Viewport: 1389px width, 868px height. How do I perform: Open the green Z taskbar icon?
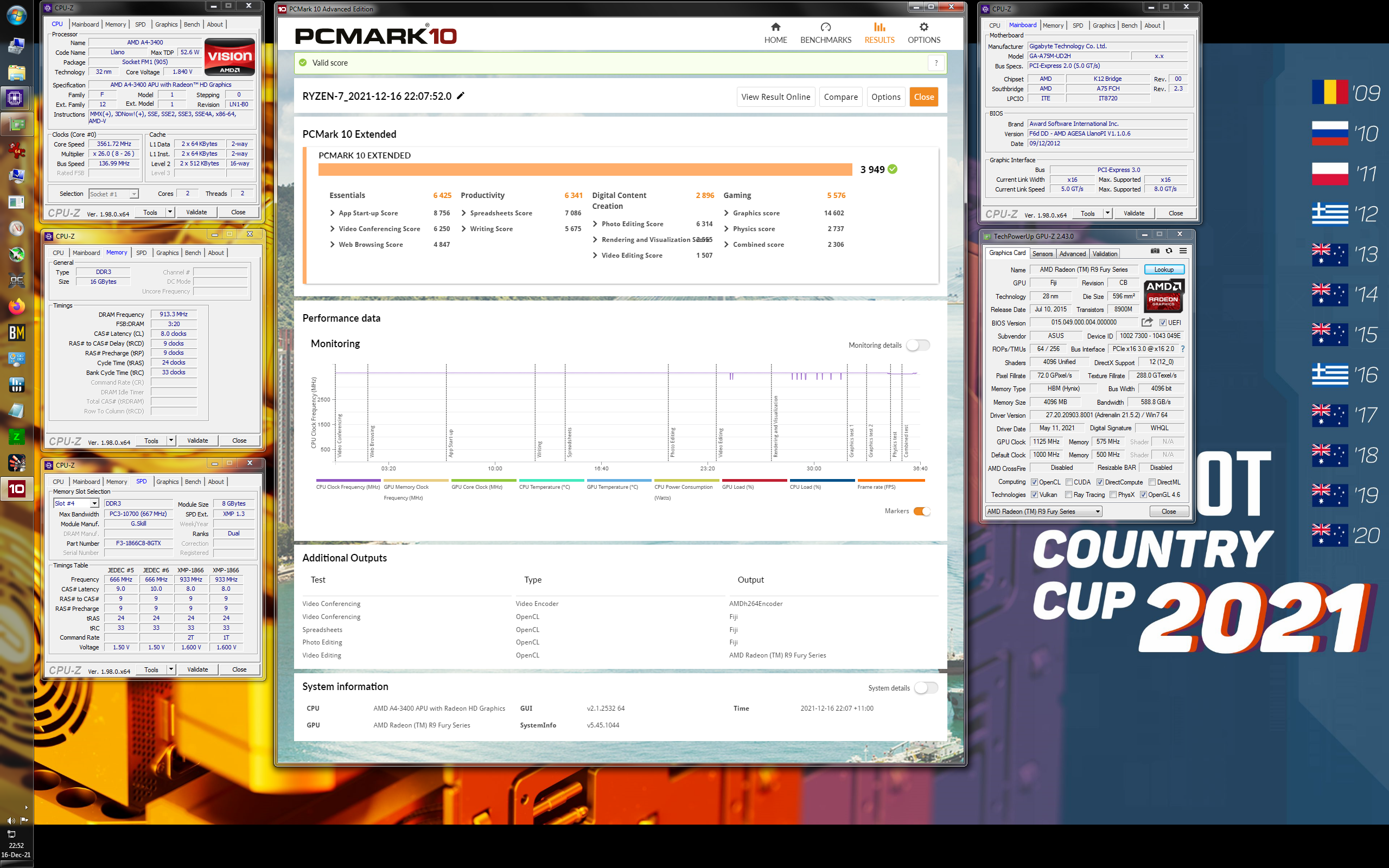point(16,437)
